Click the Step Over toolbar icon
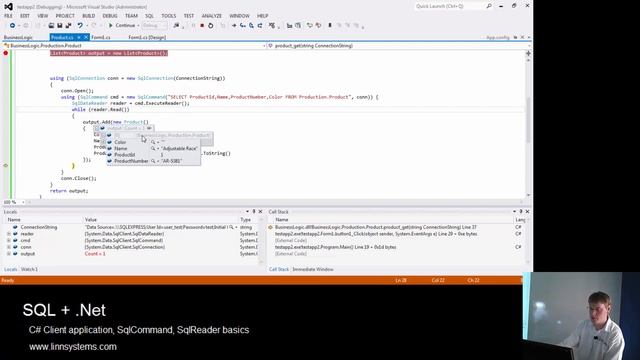Screen dimensions: 640x360 click(251, 25)
